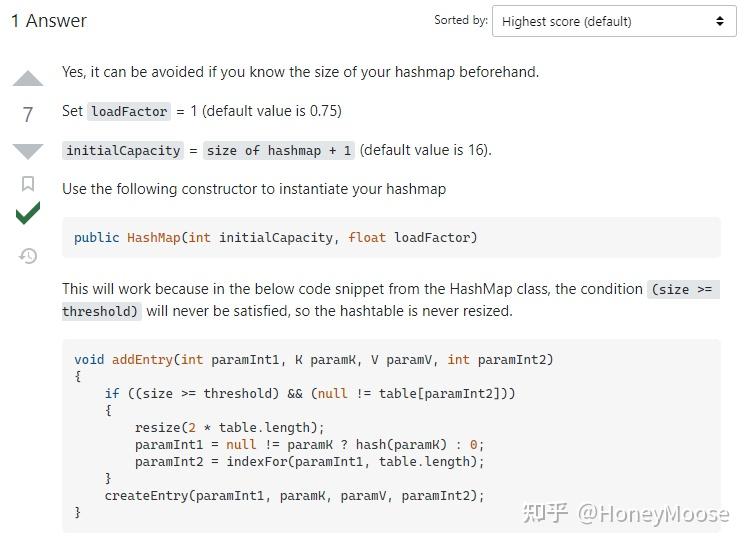This screenshot has width=748, height=547.
Task: Click the 'void addEntry' method signature line
Action: pyautogui.click(x=313, y=360)
